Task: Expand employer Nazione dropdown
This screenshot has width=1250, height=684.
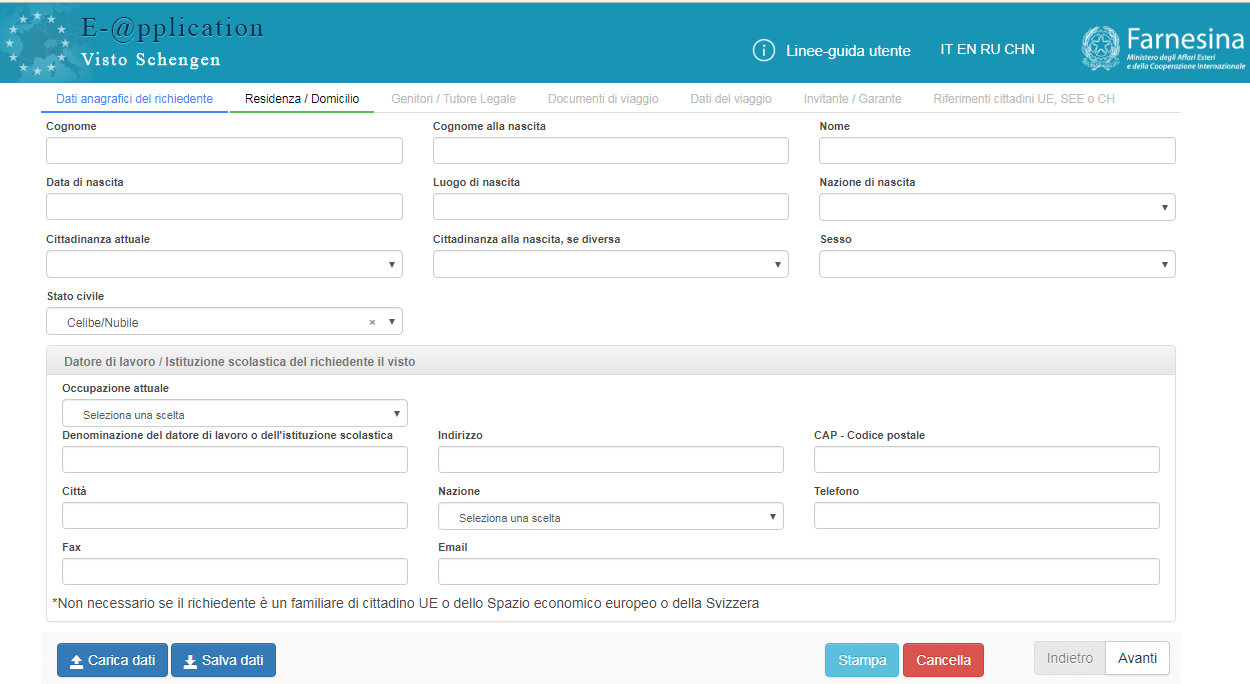Action: (611, 516)
